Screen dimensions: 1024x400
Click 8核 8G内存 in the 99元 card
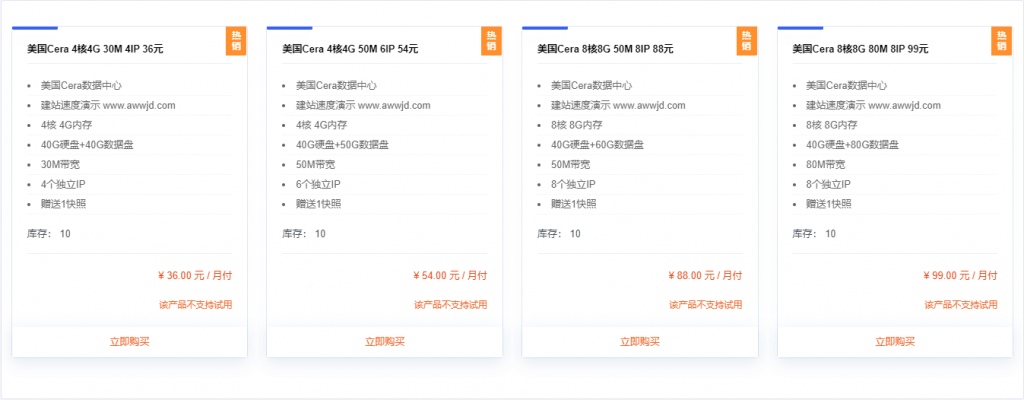(x=832, y=125)
